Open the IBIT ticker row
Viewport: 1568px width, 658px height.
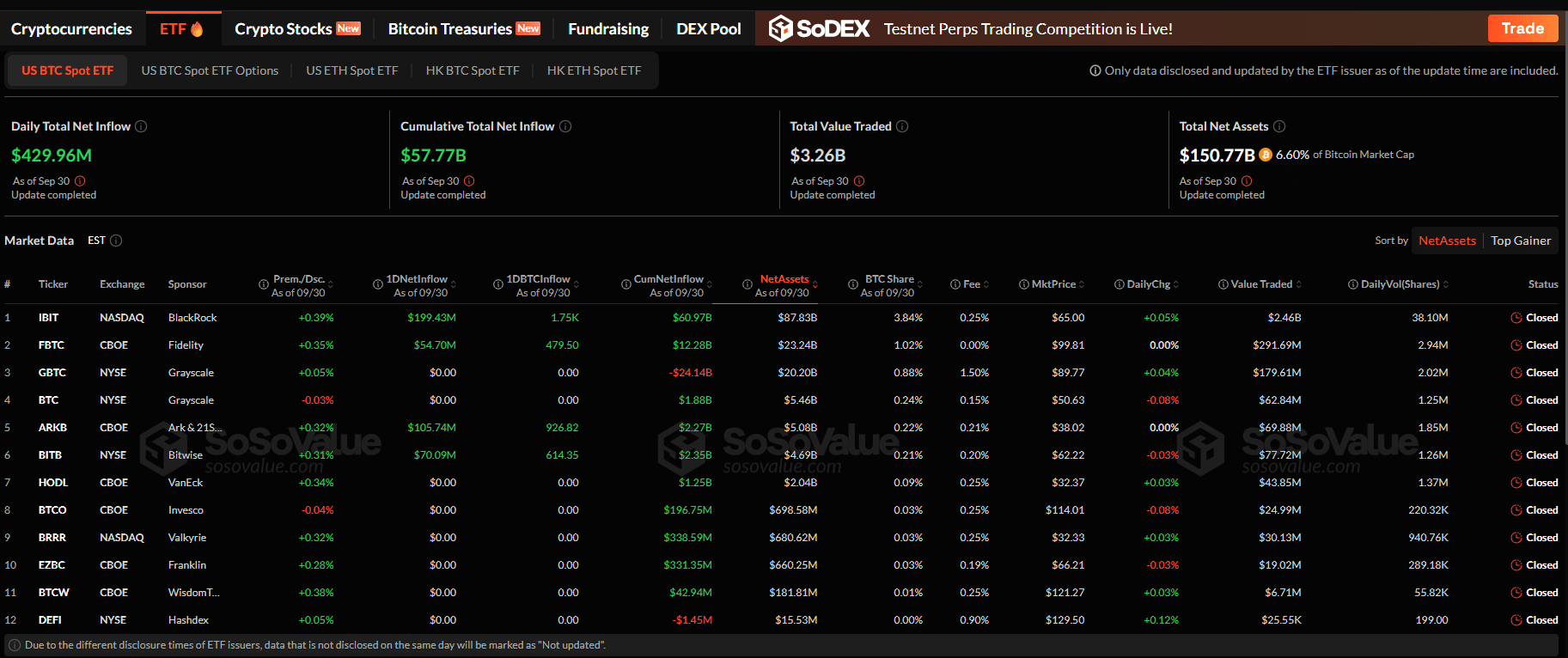tap(49, 318)
